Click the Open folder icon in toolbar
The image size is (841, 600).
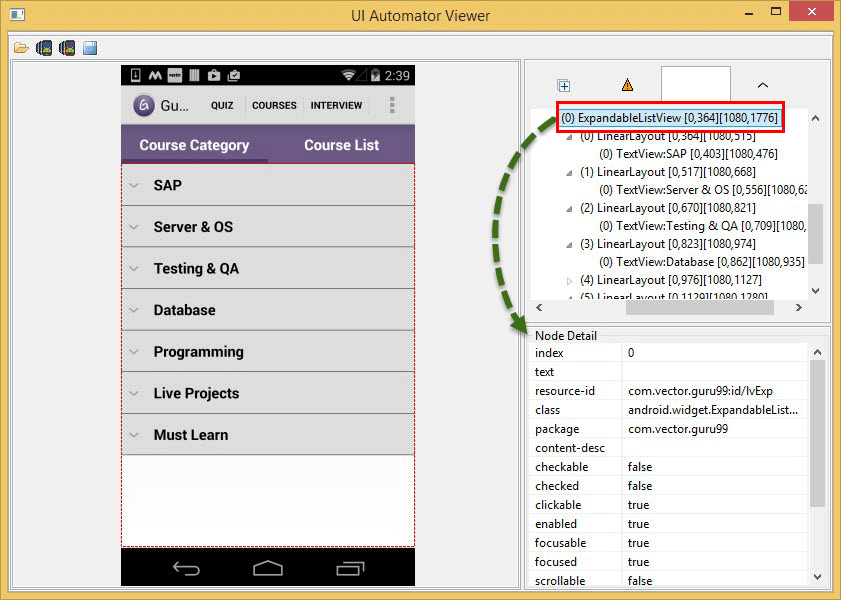[x=21, y=48]
